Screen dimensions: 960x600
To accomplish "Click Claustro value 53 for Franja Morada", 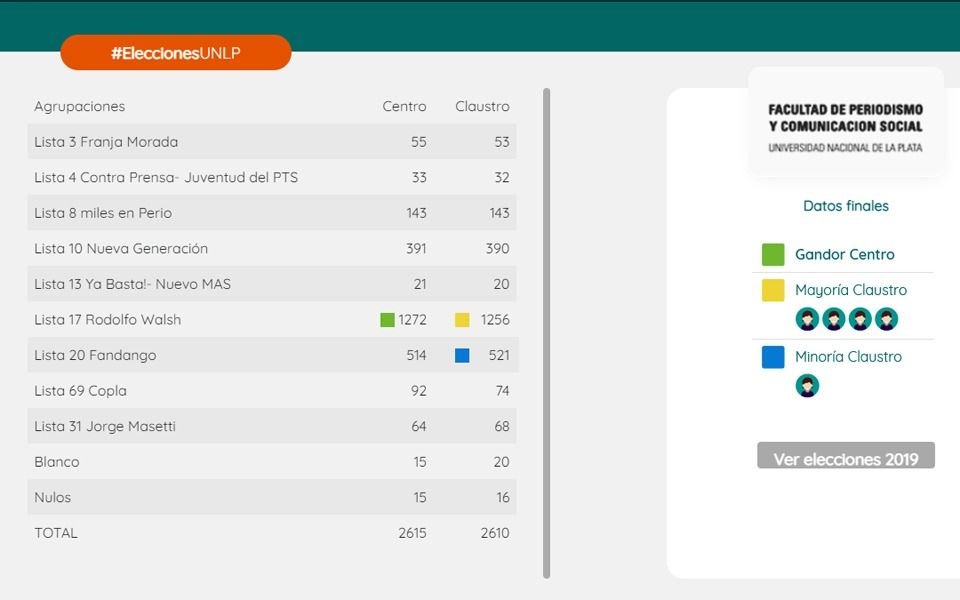I will [x=502, y=142].
